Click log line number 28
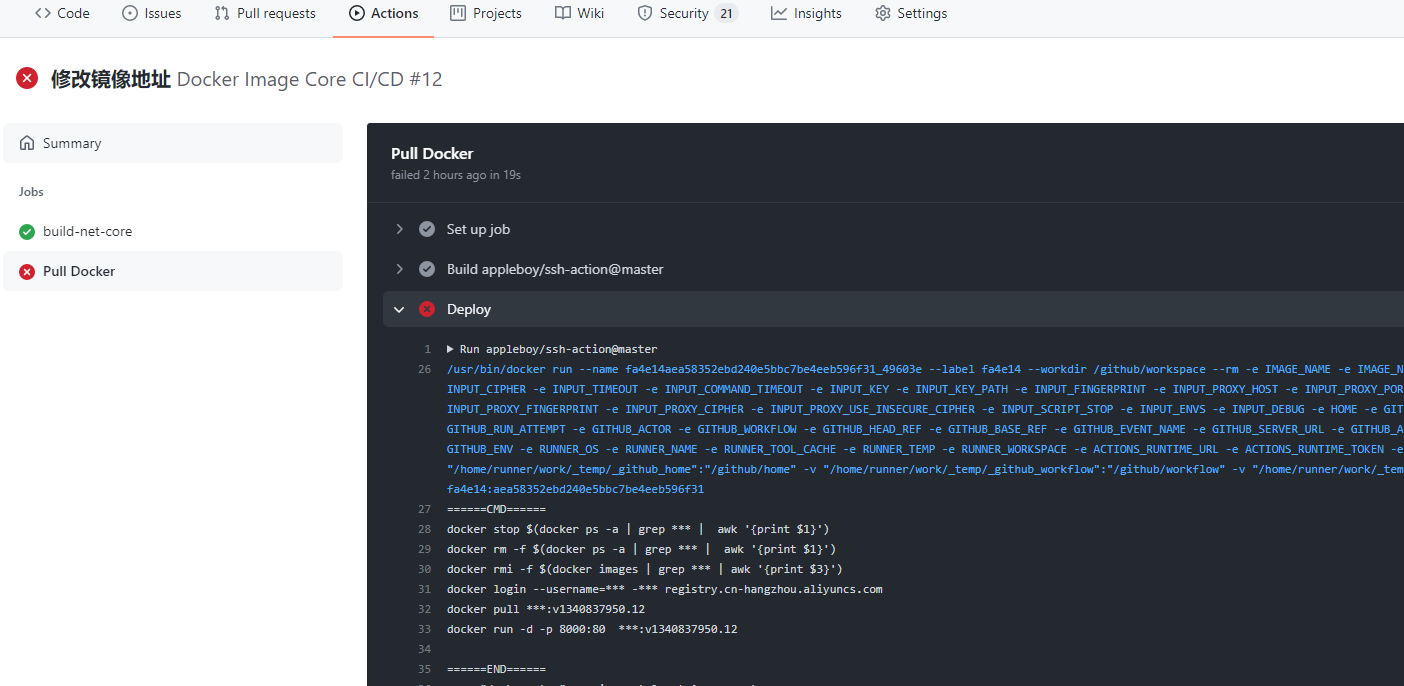1404x686 pixels. pyautogui.click(x=424, y=529)
